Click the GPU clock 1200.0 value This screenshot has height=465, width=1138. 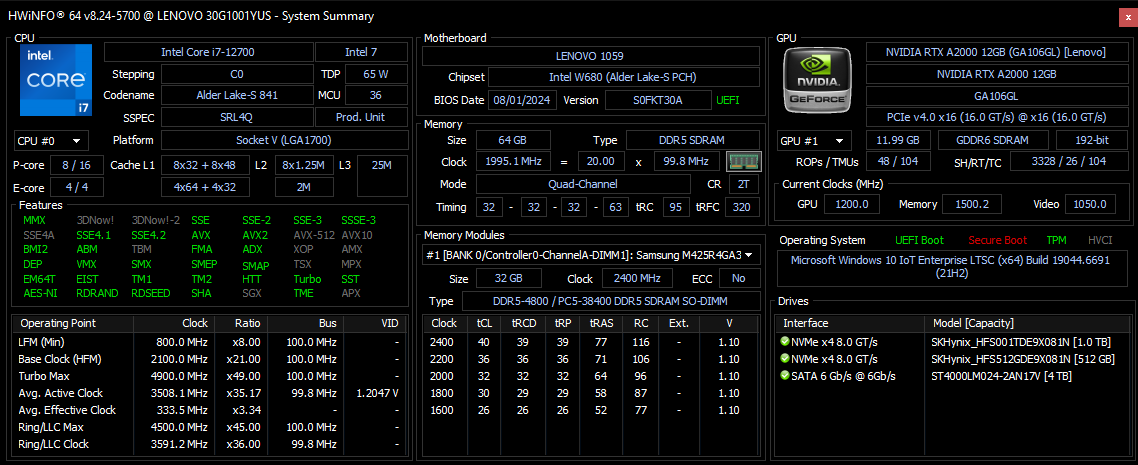pyautogui.click(x=853, y=205)
